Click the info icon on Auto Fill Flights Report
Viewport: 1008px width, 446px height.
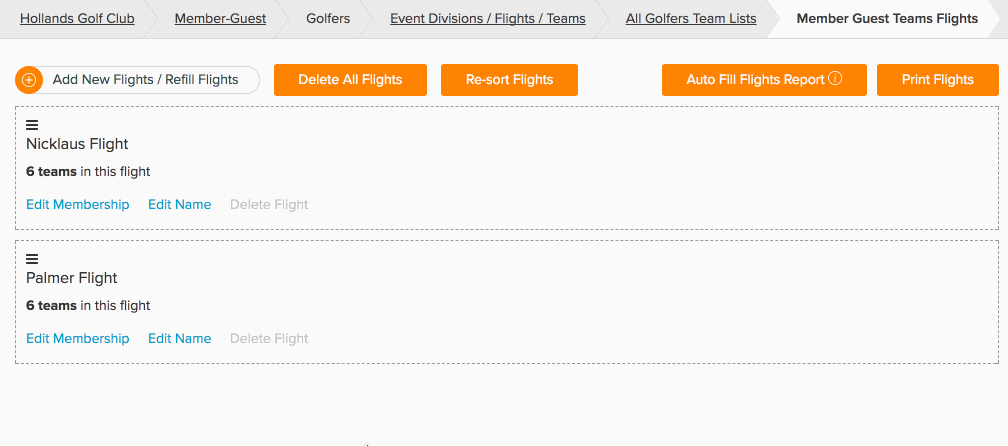(835, 78)
